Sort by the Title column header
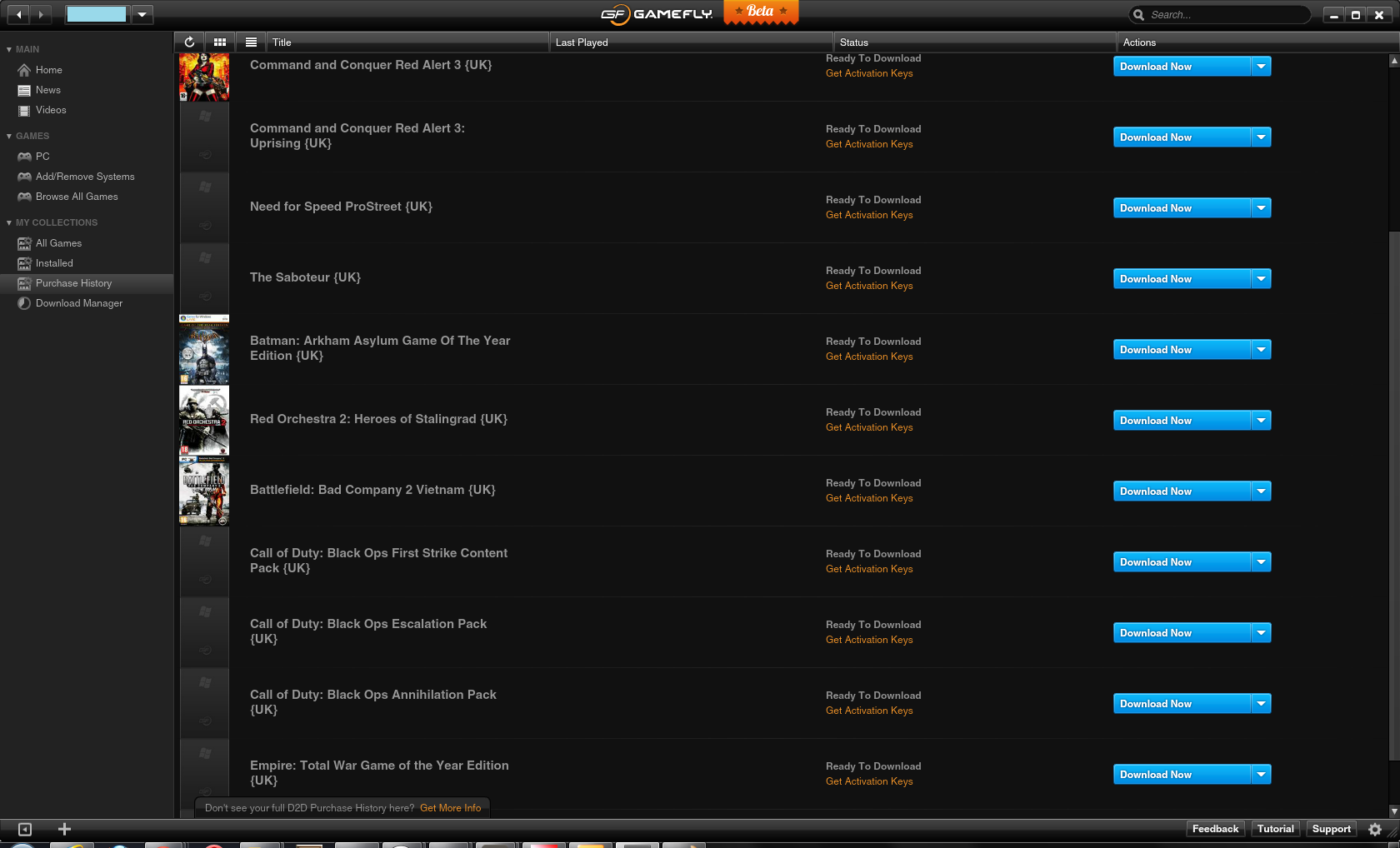 click(x=407, y=42)
